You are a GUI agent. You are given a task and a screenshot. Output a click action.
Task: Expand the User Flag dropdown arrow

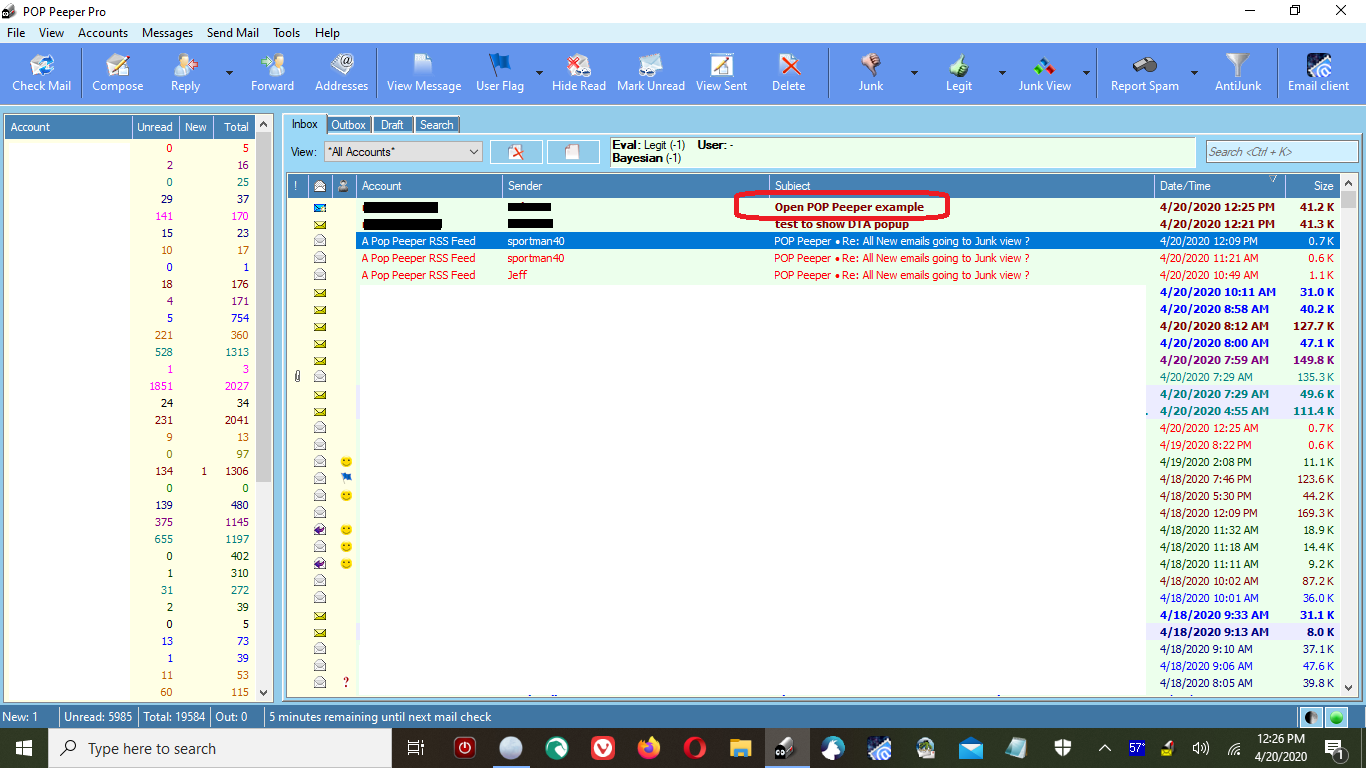pyautogui.click(x=539, y=73)
